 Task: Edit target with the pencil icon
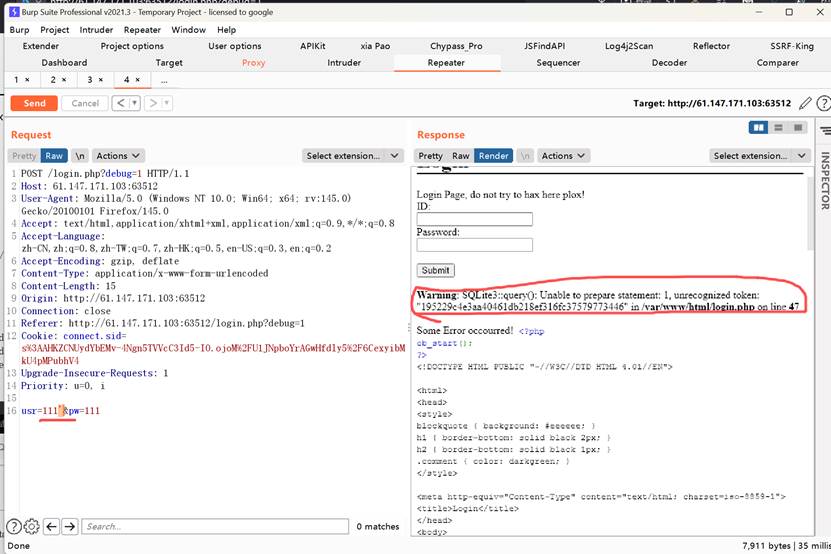click(x=805, y=103)
